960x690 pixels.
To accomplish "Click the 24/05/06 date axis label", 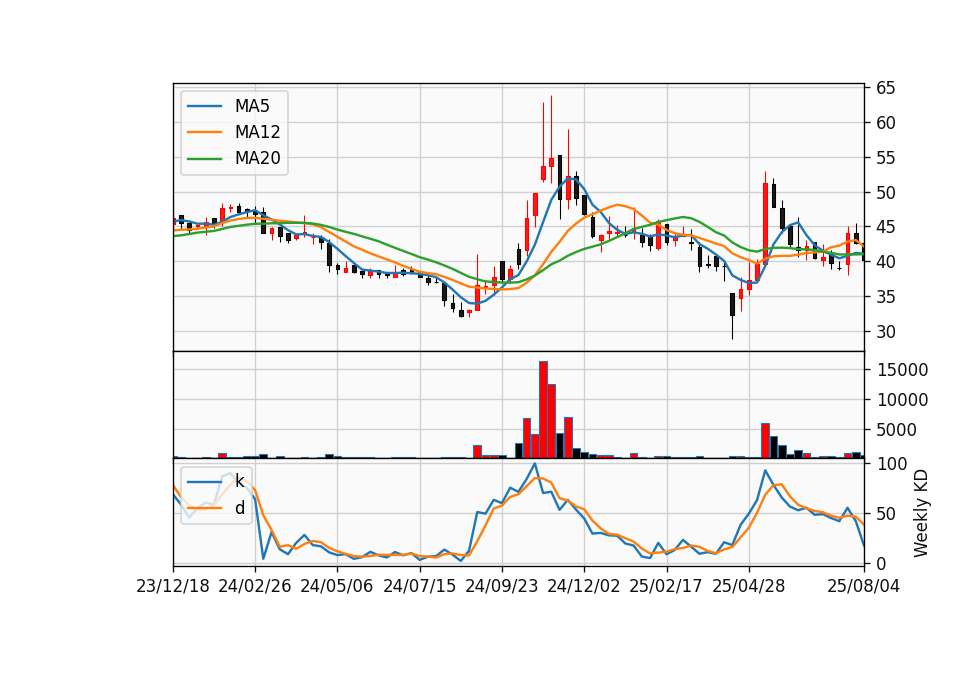I will pyautogui.click(x=337, y=586).
